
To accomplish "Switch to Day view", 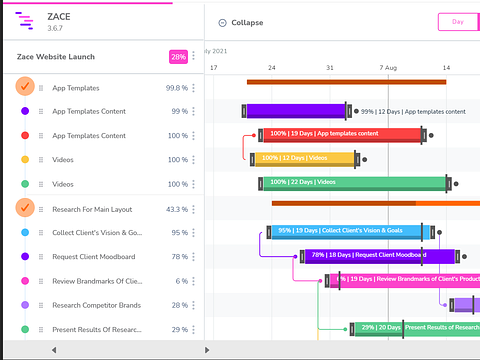I will 459,22.
